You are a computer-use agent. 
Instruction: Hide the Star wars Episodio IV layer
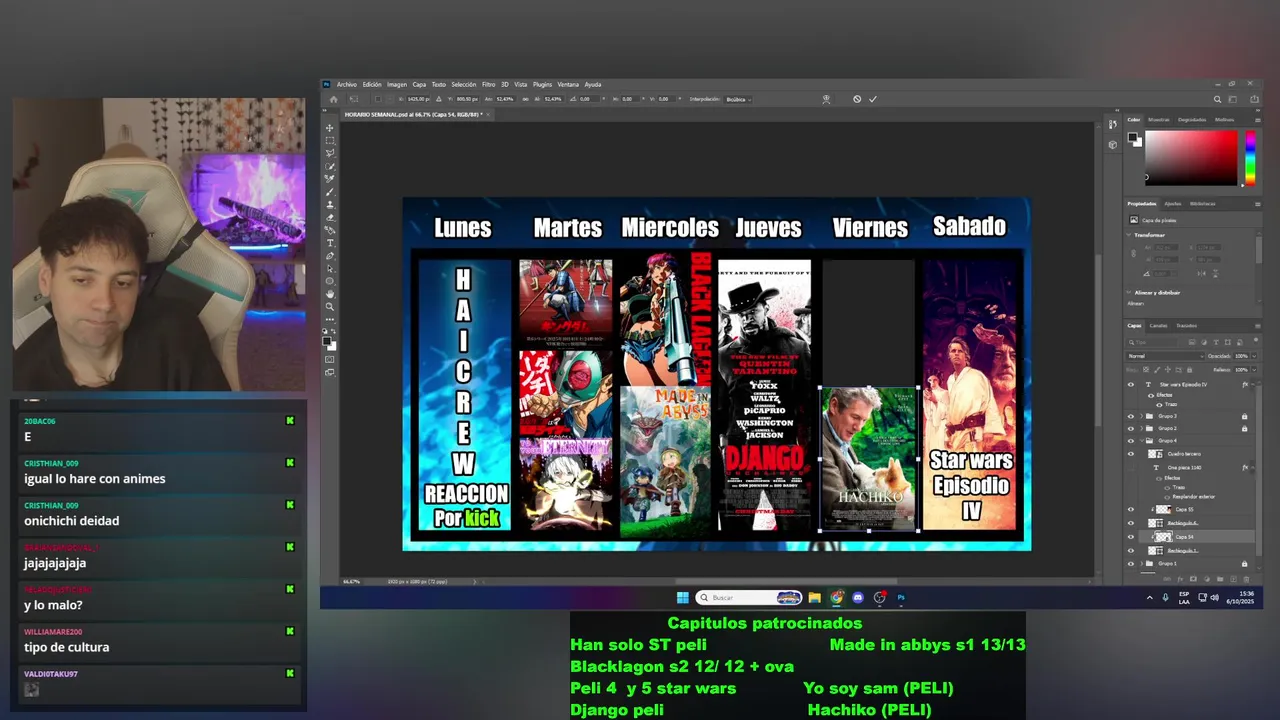(x=1131, y=384)
